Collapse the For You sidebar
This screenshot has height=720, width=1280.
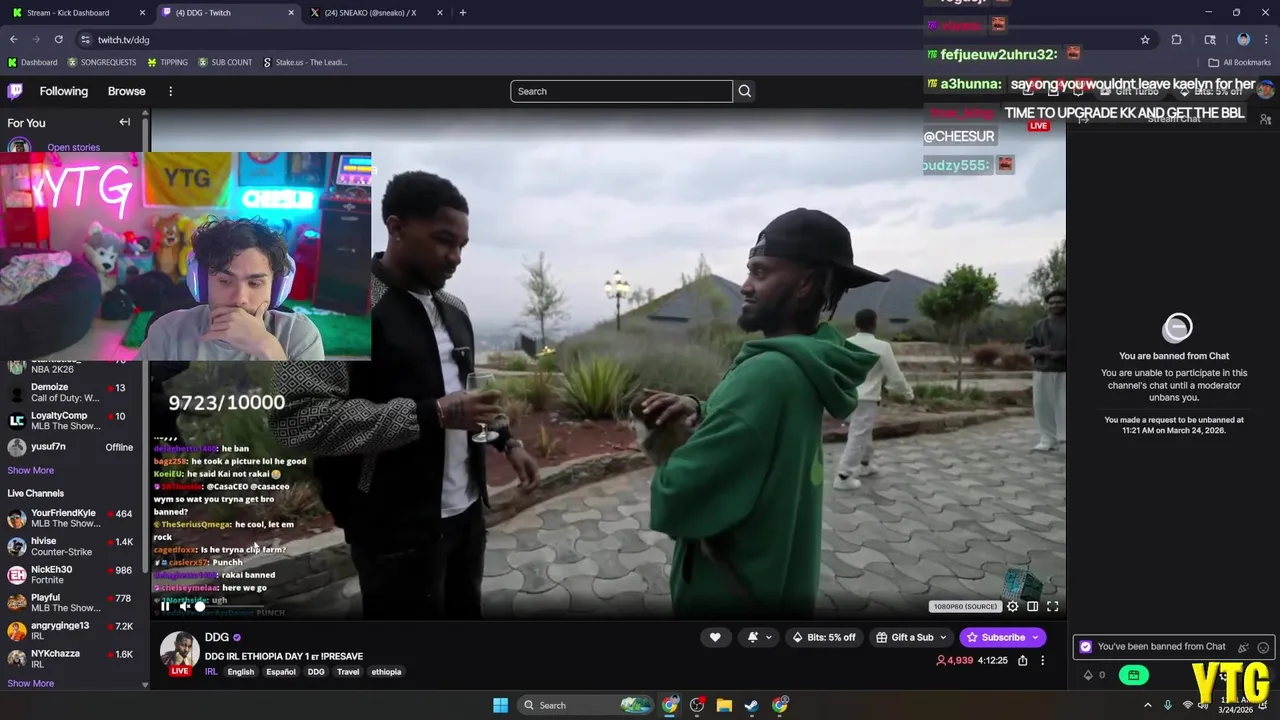125,122
